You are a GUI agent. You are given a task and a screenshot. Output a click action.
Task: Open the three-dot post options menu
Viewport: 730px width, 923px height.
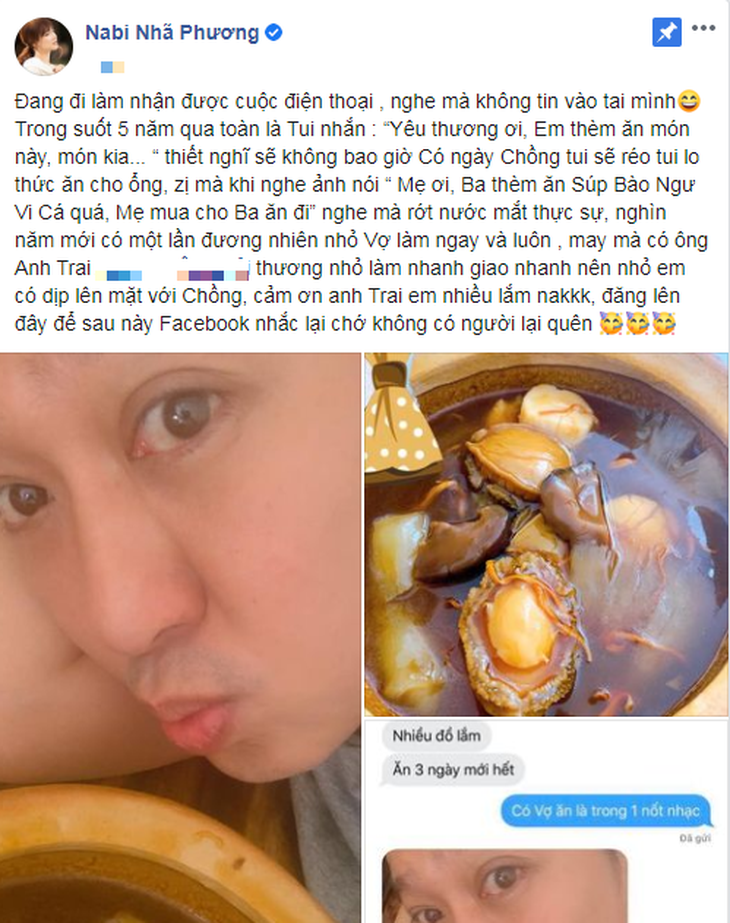click(x=704, y=28)
